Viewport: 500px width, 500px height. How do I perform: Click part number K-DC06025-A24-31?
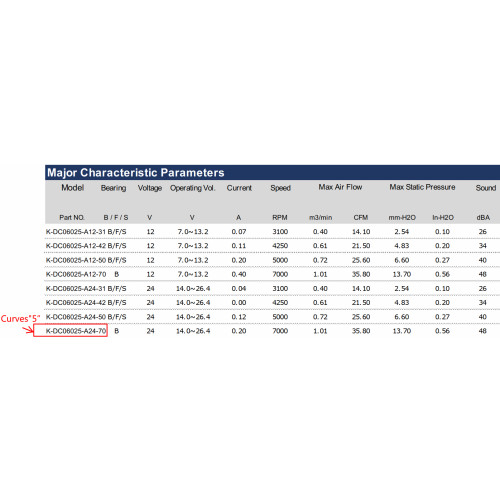click(76, 288)
